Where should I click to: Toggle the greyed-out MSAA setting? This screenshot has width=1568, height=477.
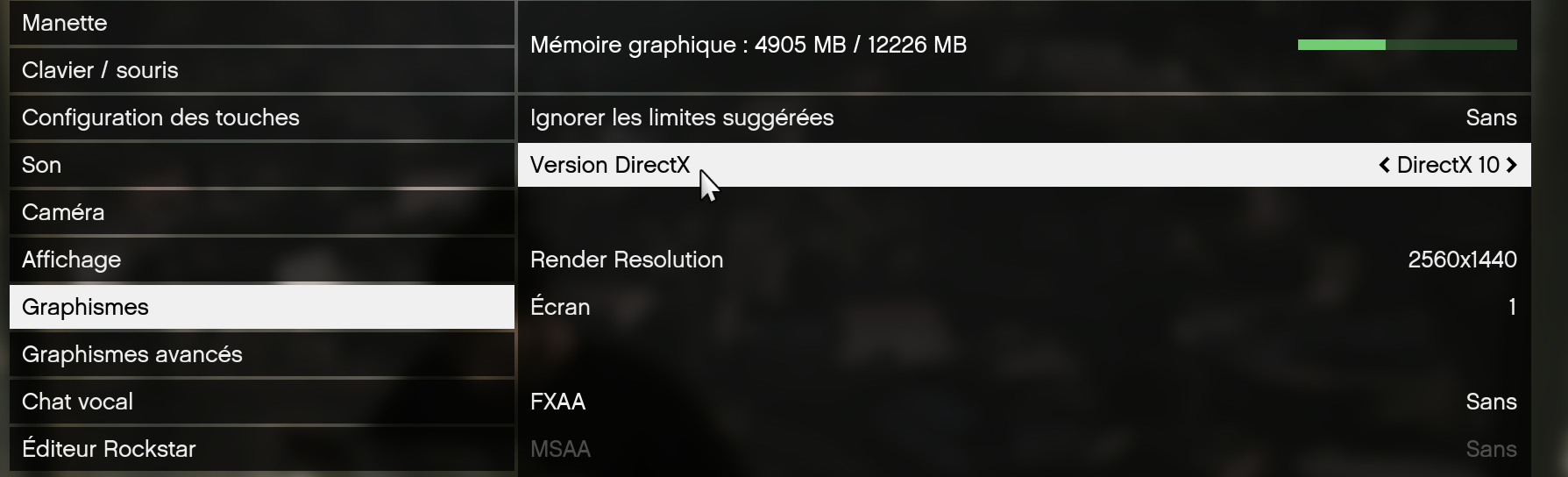pyautogui.click(x=1024, y=449)
